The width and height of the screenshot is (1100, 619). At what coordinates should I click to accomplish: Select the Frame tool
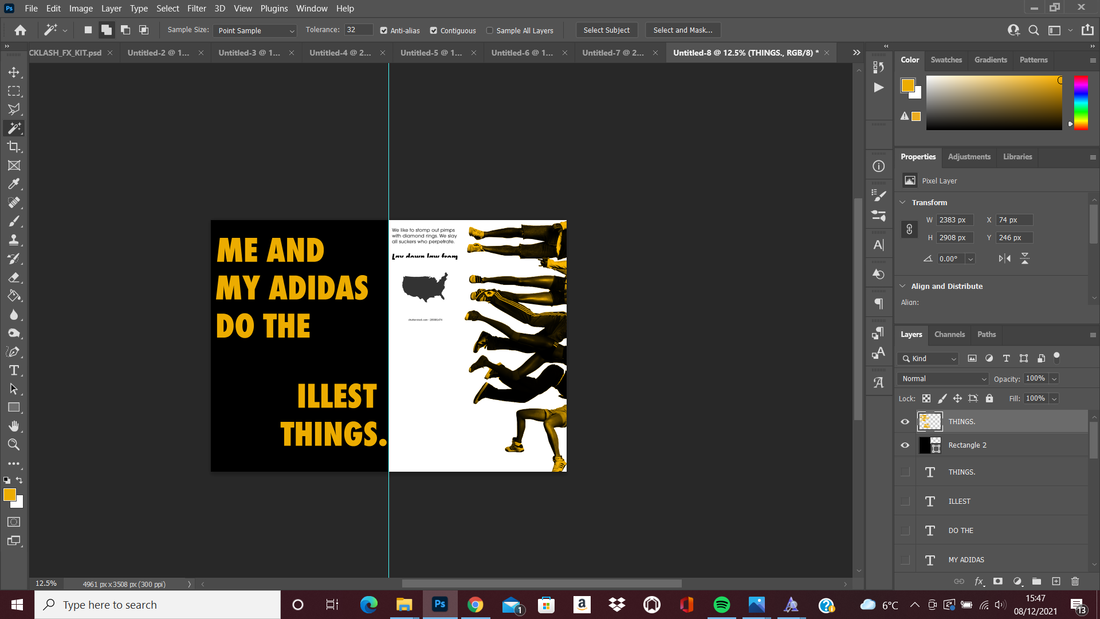click(14, 166)
